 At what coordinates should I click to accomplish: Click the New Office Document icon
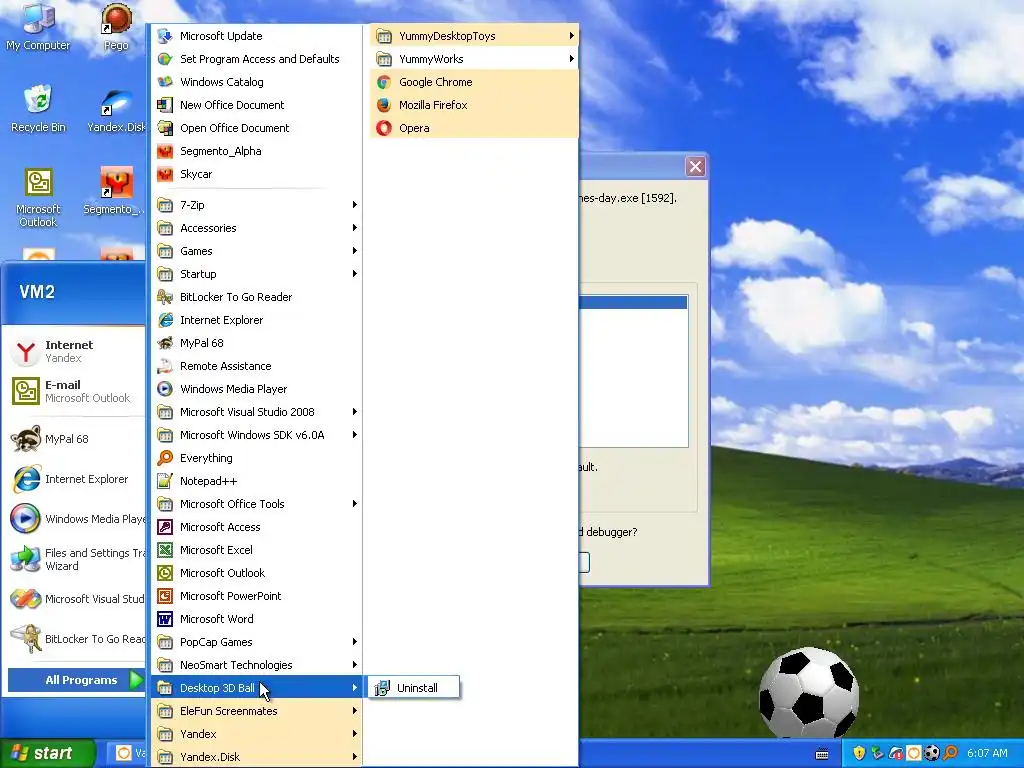[165, 104]
